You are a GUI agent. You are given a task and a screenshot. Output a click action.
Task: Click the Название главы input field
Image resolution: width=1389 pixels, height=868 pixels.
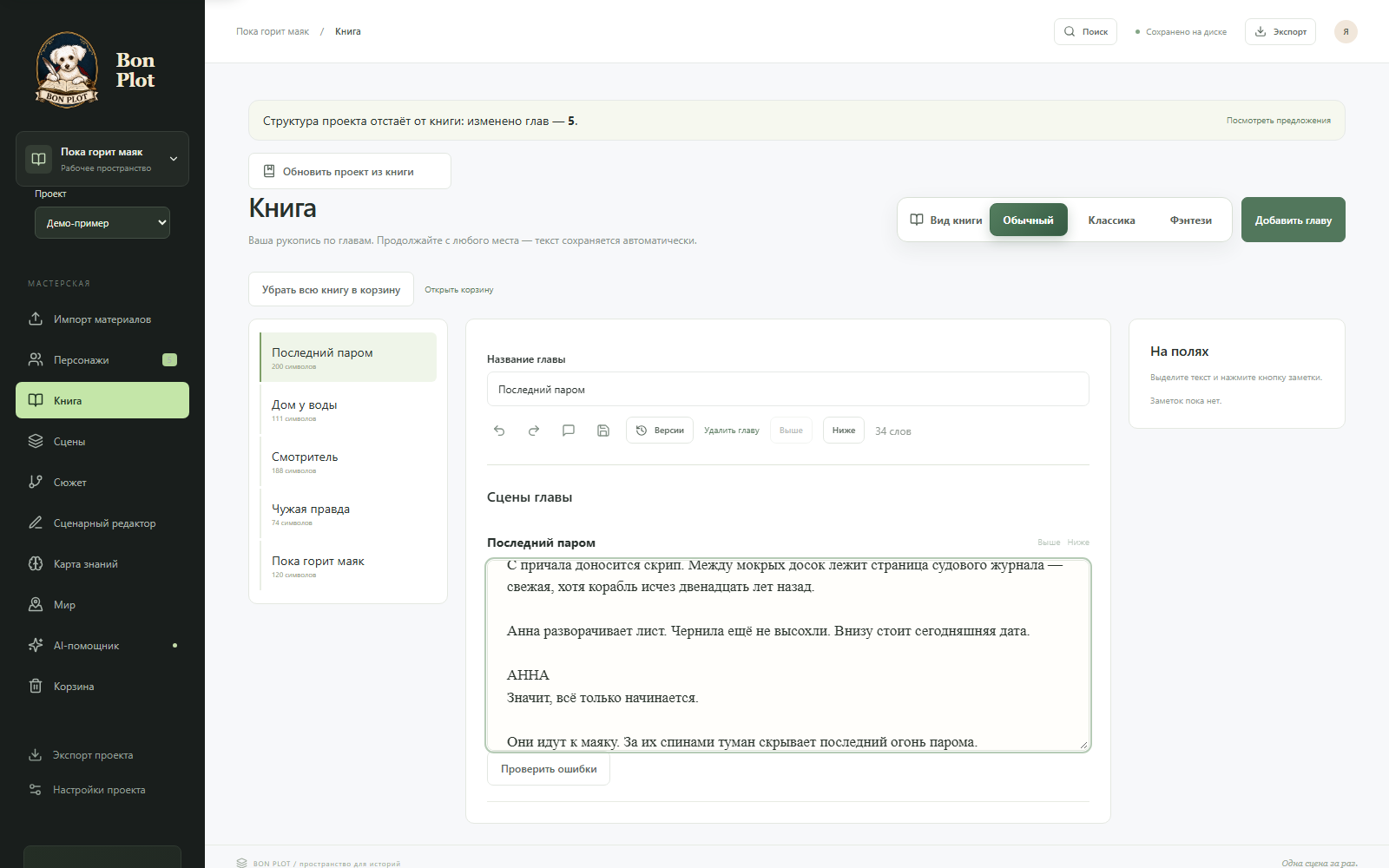coord(788,389)
